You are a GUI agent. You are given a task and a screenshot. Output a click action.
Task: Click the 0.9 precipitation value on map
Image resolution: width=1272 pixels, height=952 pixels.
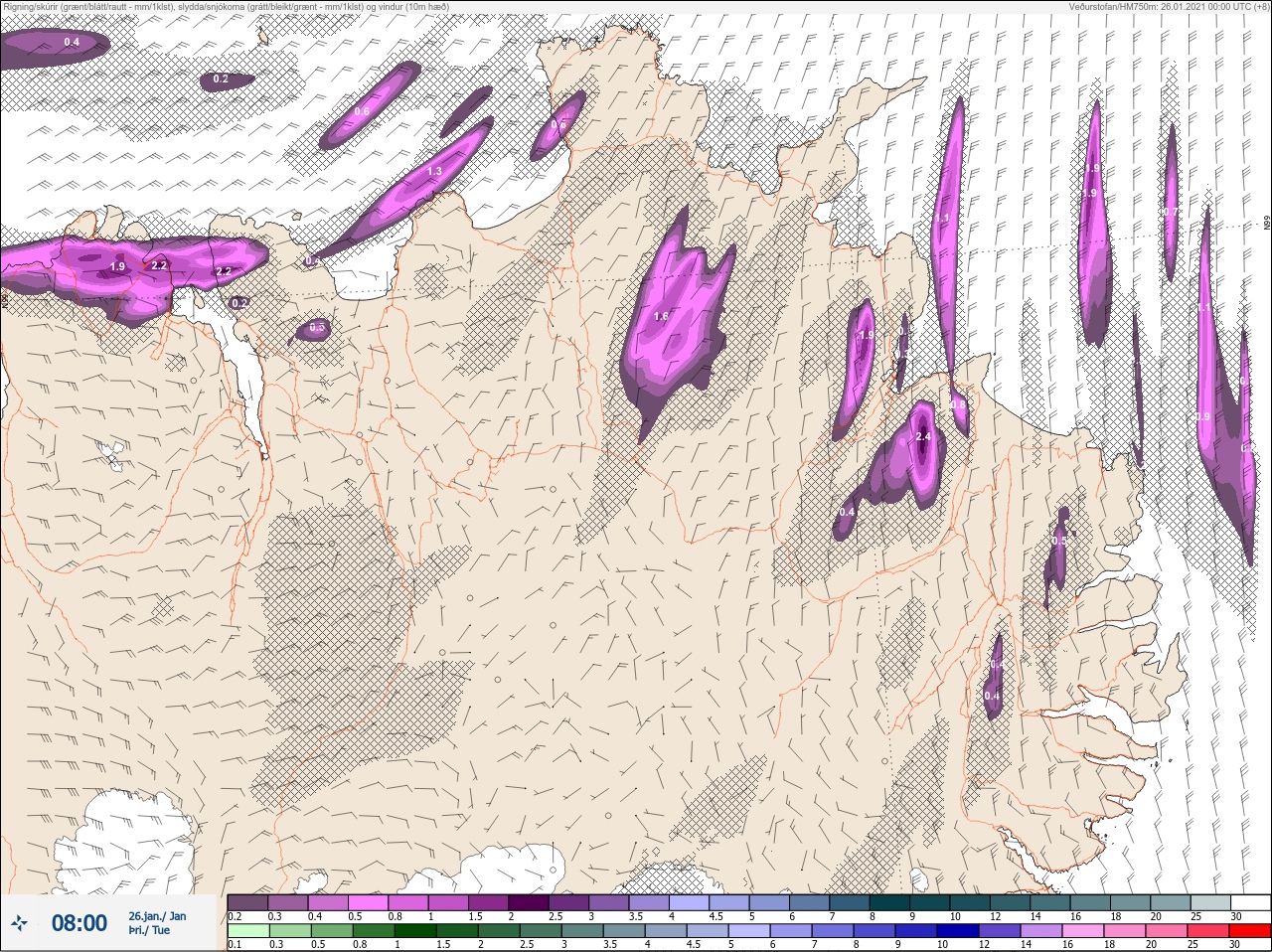point(1203,417)
